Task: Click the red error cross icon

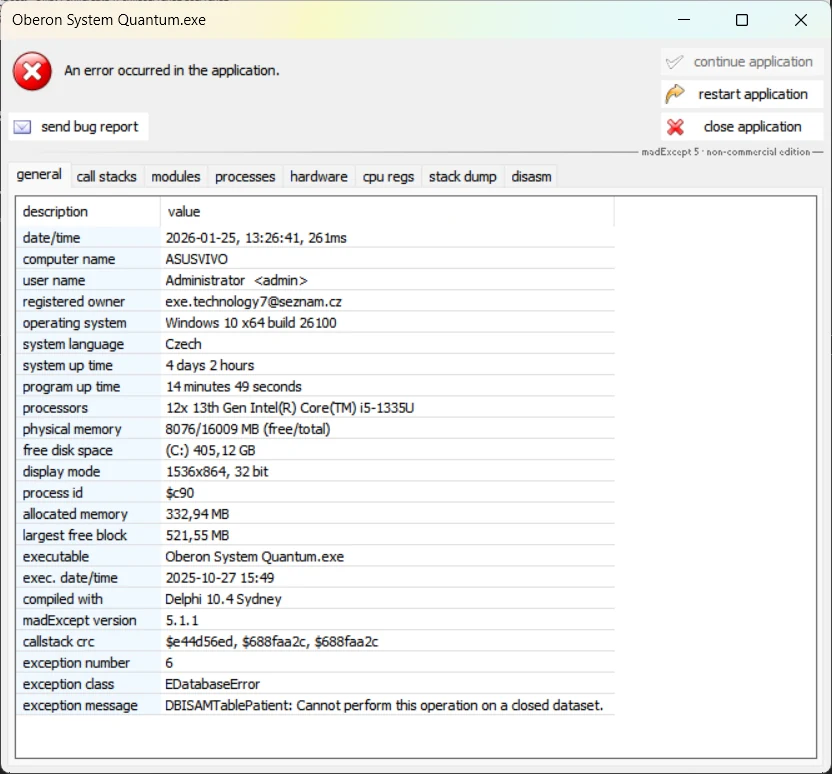Action: pyautogui.click(x=32, y=71)
